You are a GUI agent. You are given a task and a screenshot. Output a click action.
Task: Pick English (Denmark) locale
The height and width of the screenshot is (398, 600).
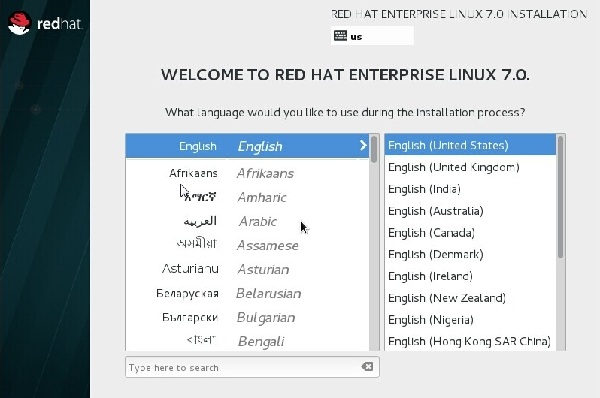click(x=470, y=254)
